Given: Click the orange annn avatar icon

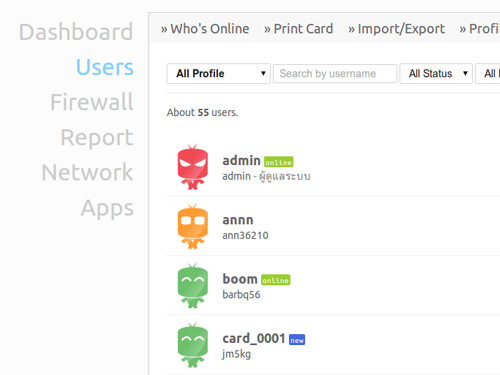Looking at the screenshot, I should click(x=193, y=226).
